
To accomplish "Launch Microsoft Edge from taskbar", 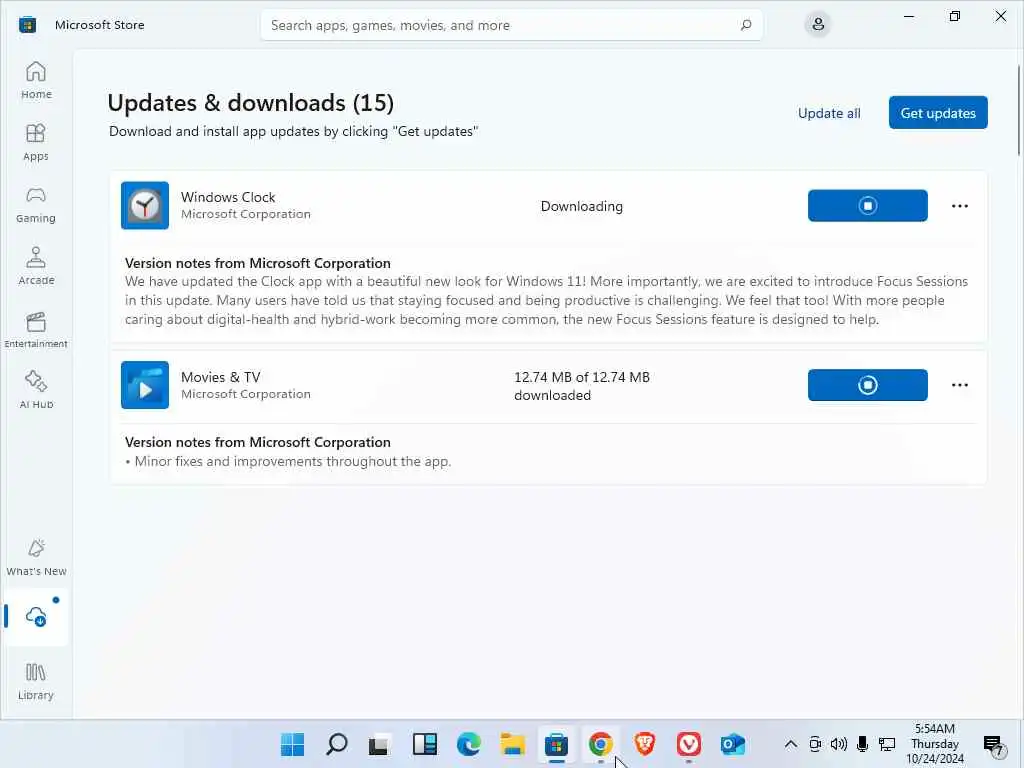I will point(469,744).
